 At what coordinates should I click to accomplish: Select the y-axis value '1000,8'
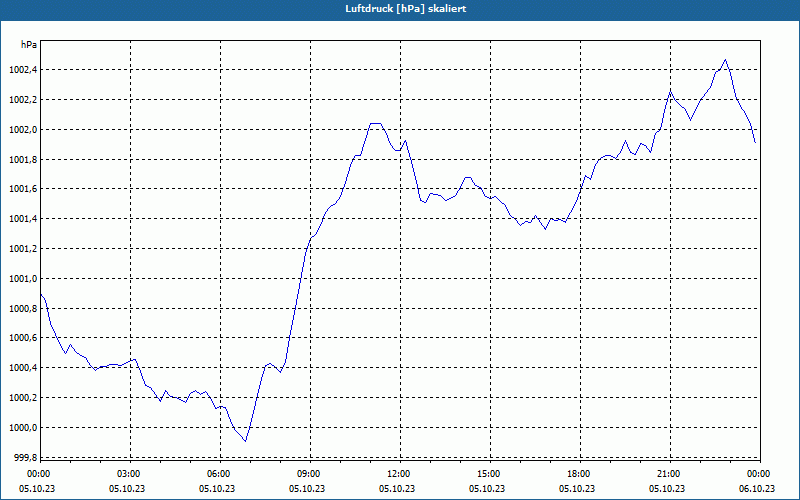[23, 309]
